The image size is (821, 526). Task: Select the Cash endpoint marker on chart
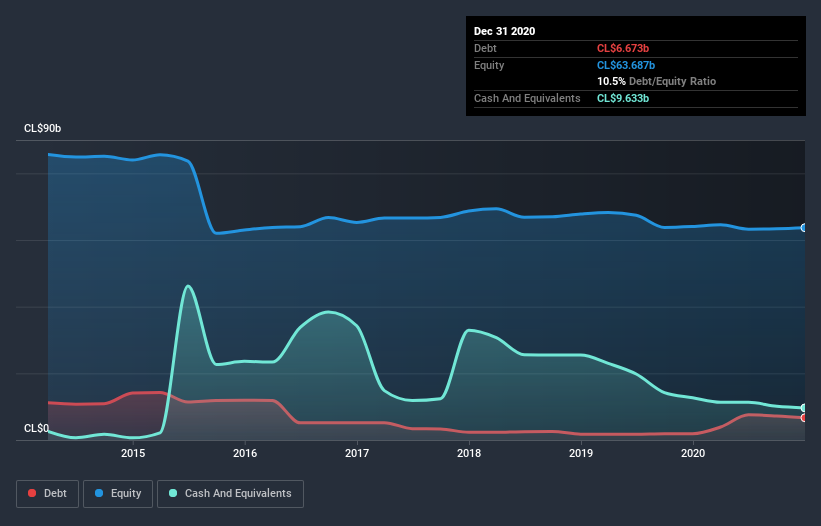coord(804,408)
